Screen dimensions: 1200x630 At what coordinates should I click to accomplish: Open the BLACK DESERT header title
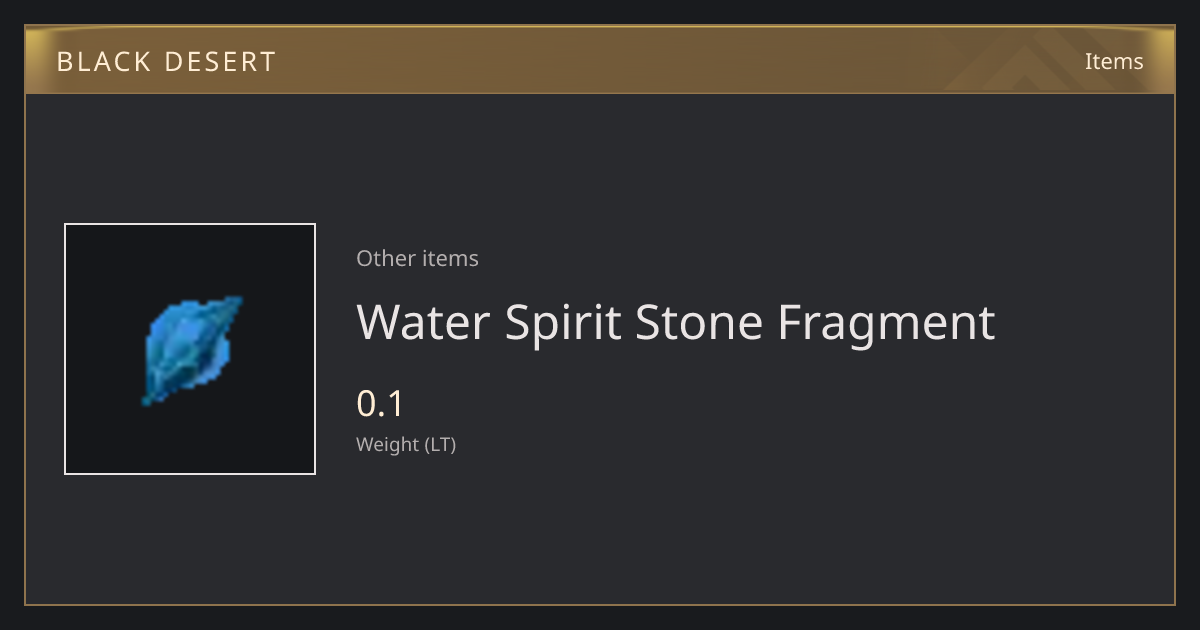(166, 61)
